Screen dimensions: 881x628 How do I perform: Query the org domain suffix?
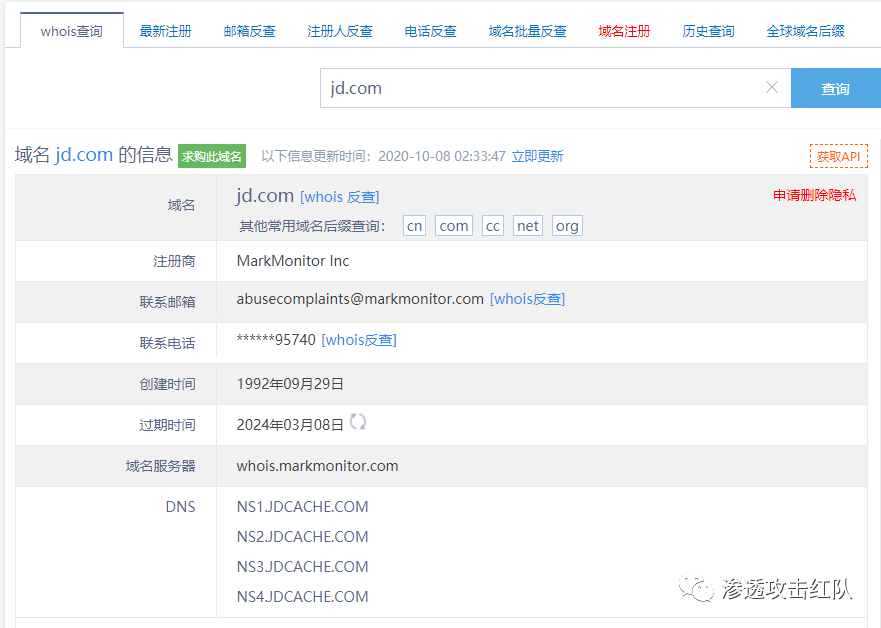567,225
